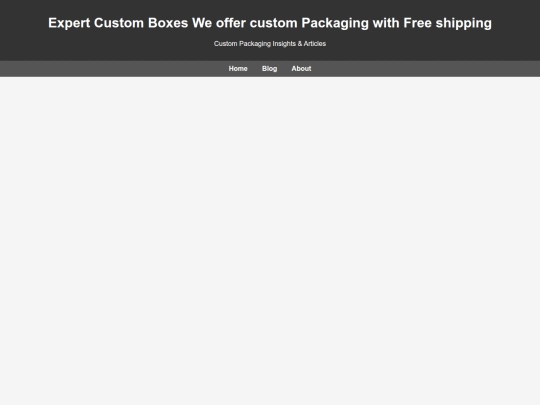Viewport: 540px width, 405px height.
Task: Click "Boxes" in the site heading
Action: (x=168, y=23)
